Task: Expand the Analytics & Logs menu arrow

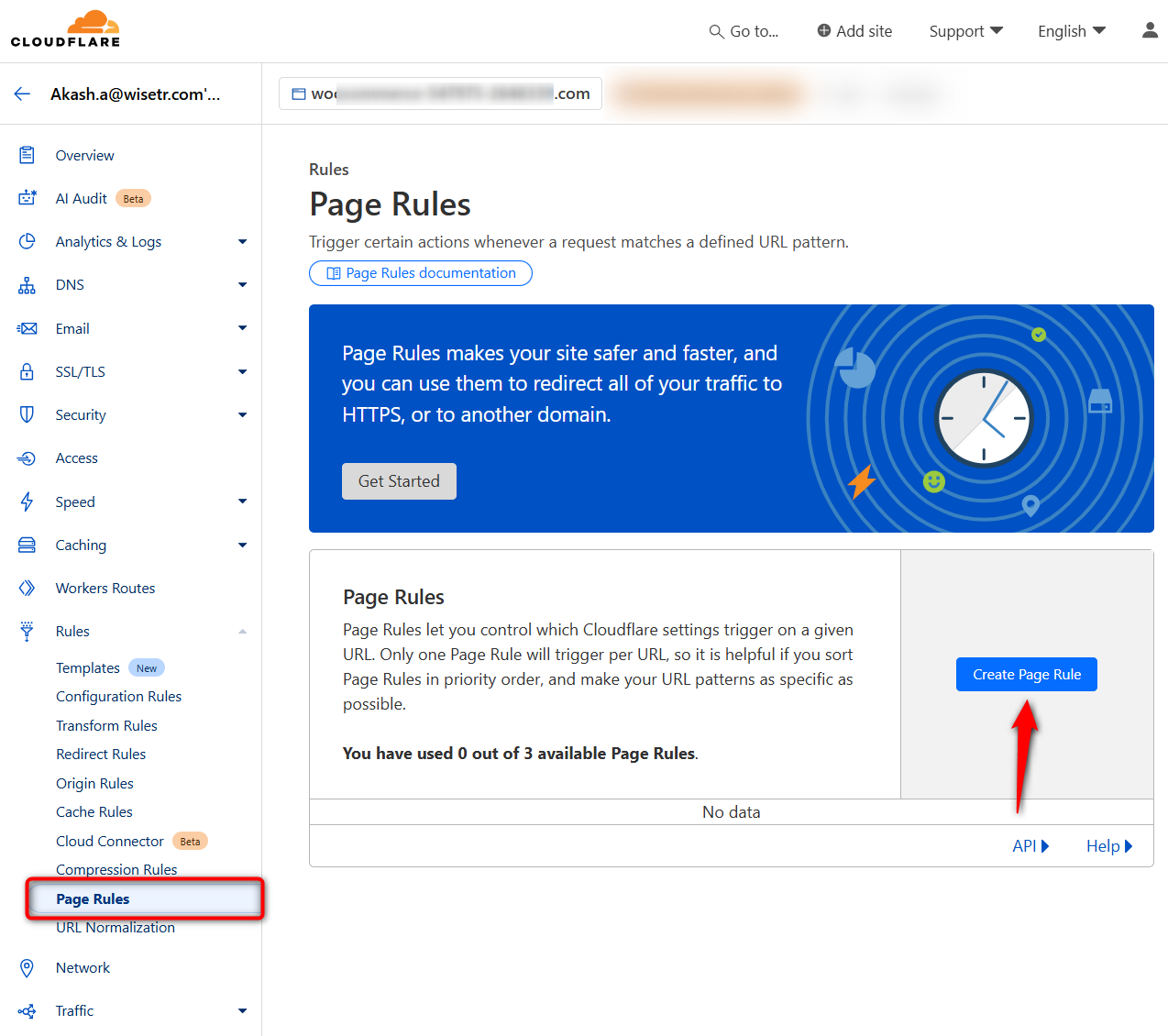Action: point(242,242)
